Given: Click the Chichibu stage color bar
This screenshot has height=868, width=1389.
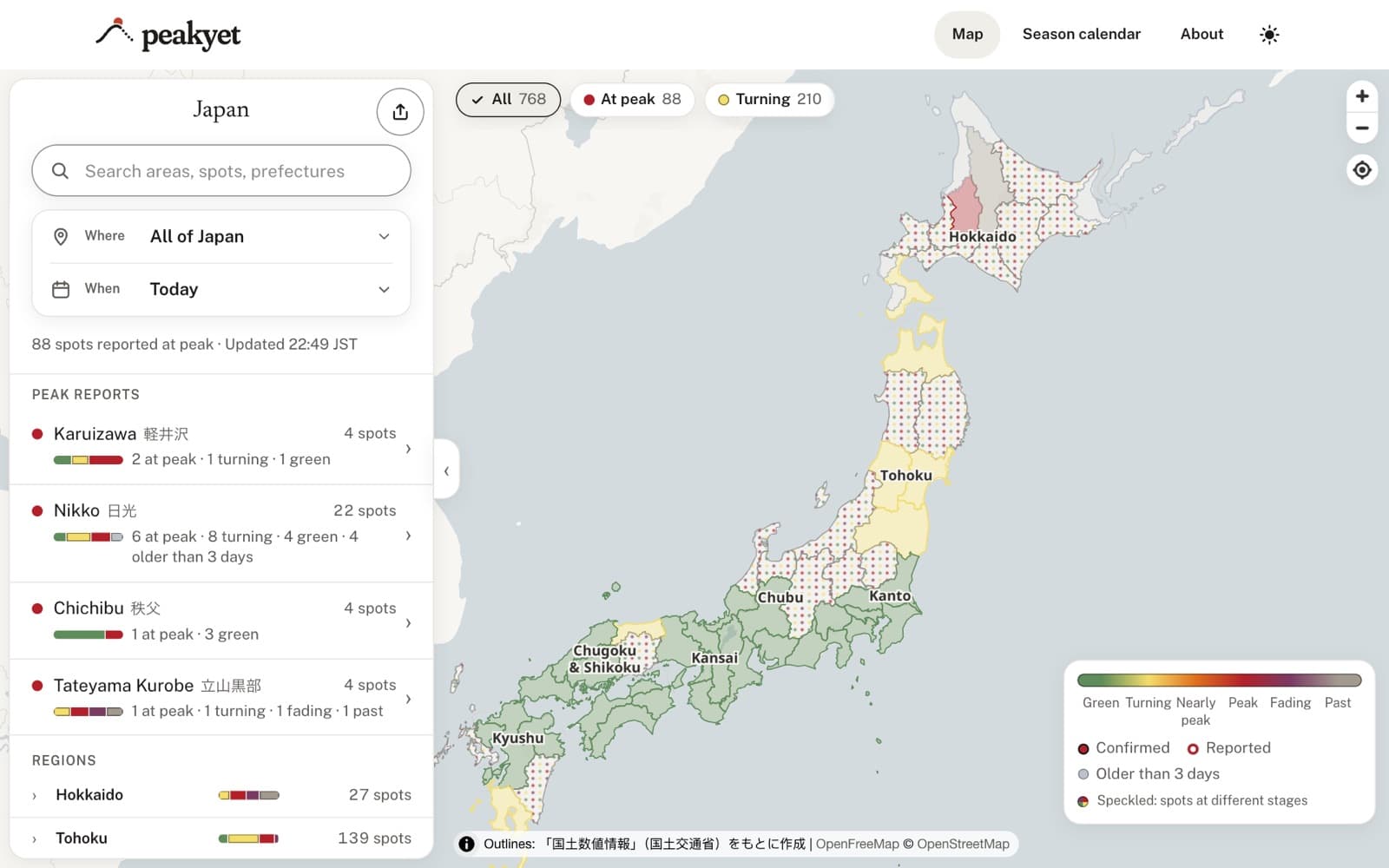Looking at the screenshot, I should coord(89,635).
